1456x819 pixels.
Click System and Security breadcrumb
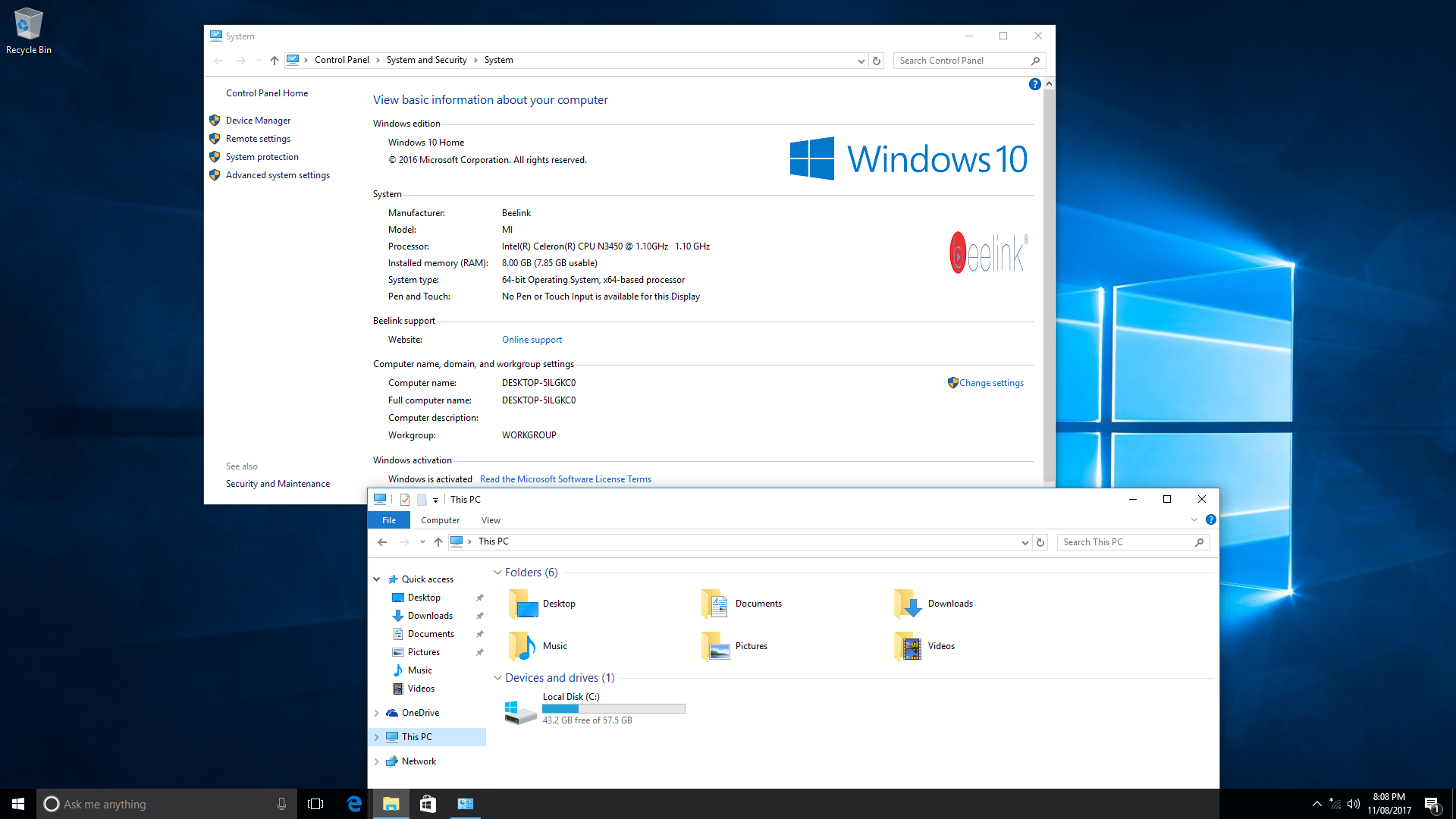point(426,60)
